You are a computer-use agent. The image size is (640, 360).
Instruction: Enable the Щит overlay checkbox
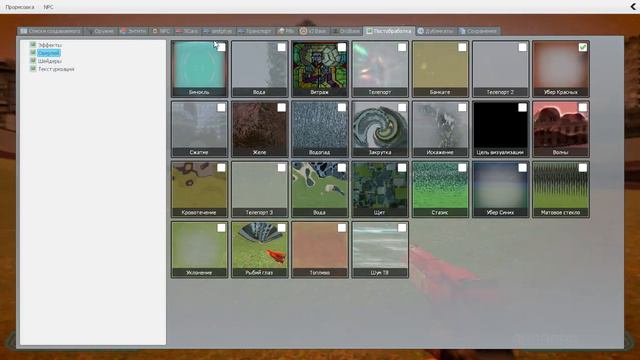tap(402, 168)
